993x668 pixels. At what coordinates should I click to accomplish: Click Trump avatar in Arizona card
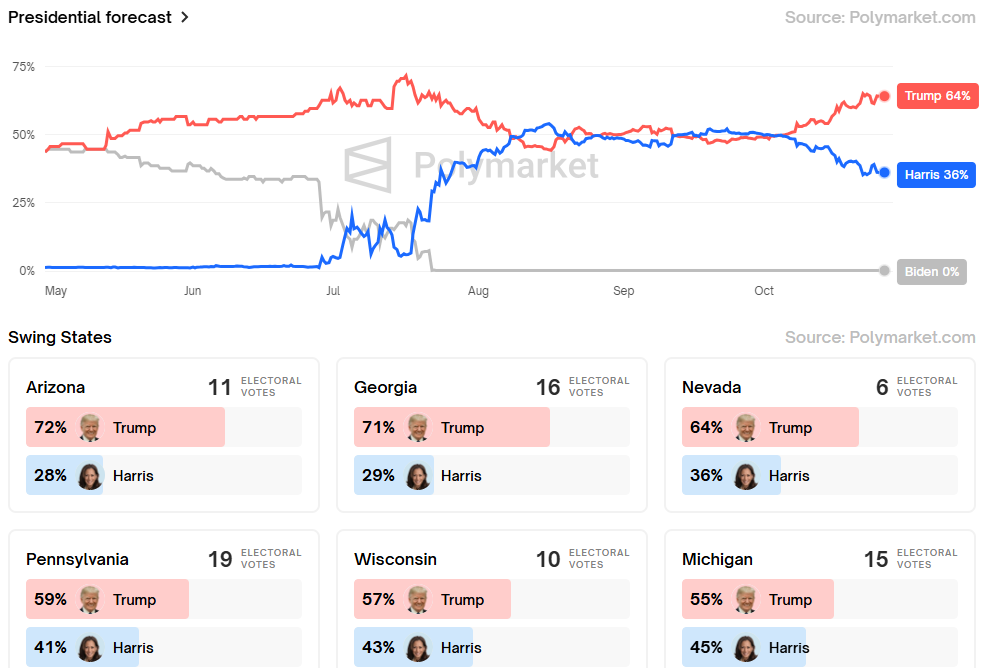(x=90, y=427)
